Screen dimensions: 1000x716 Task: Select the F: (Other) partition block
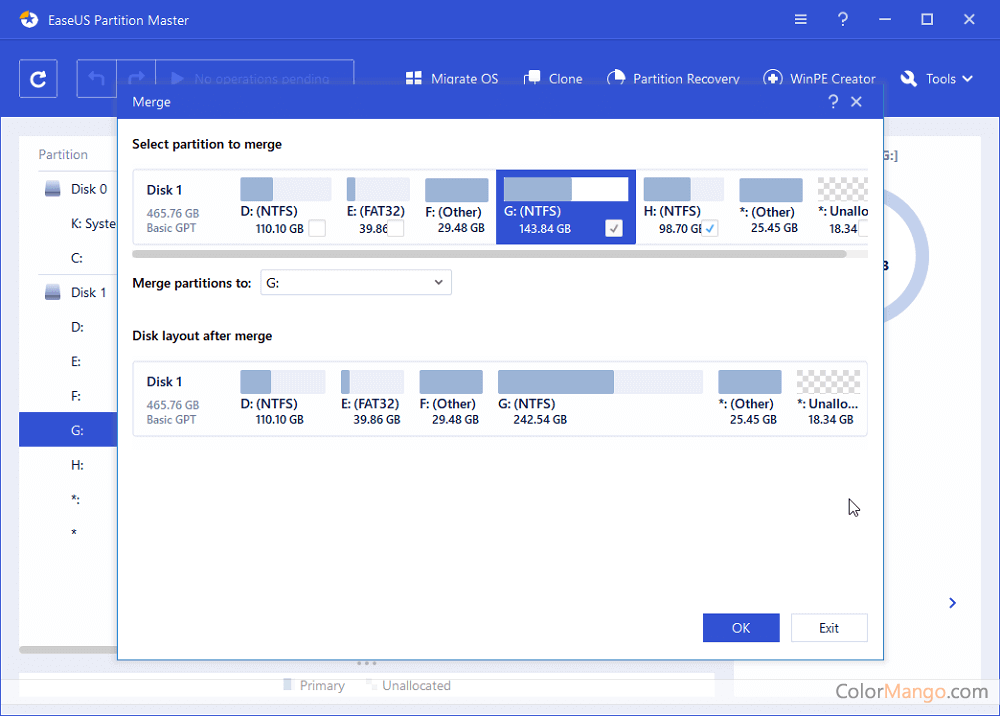(x=457, y=207)
